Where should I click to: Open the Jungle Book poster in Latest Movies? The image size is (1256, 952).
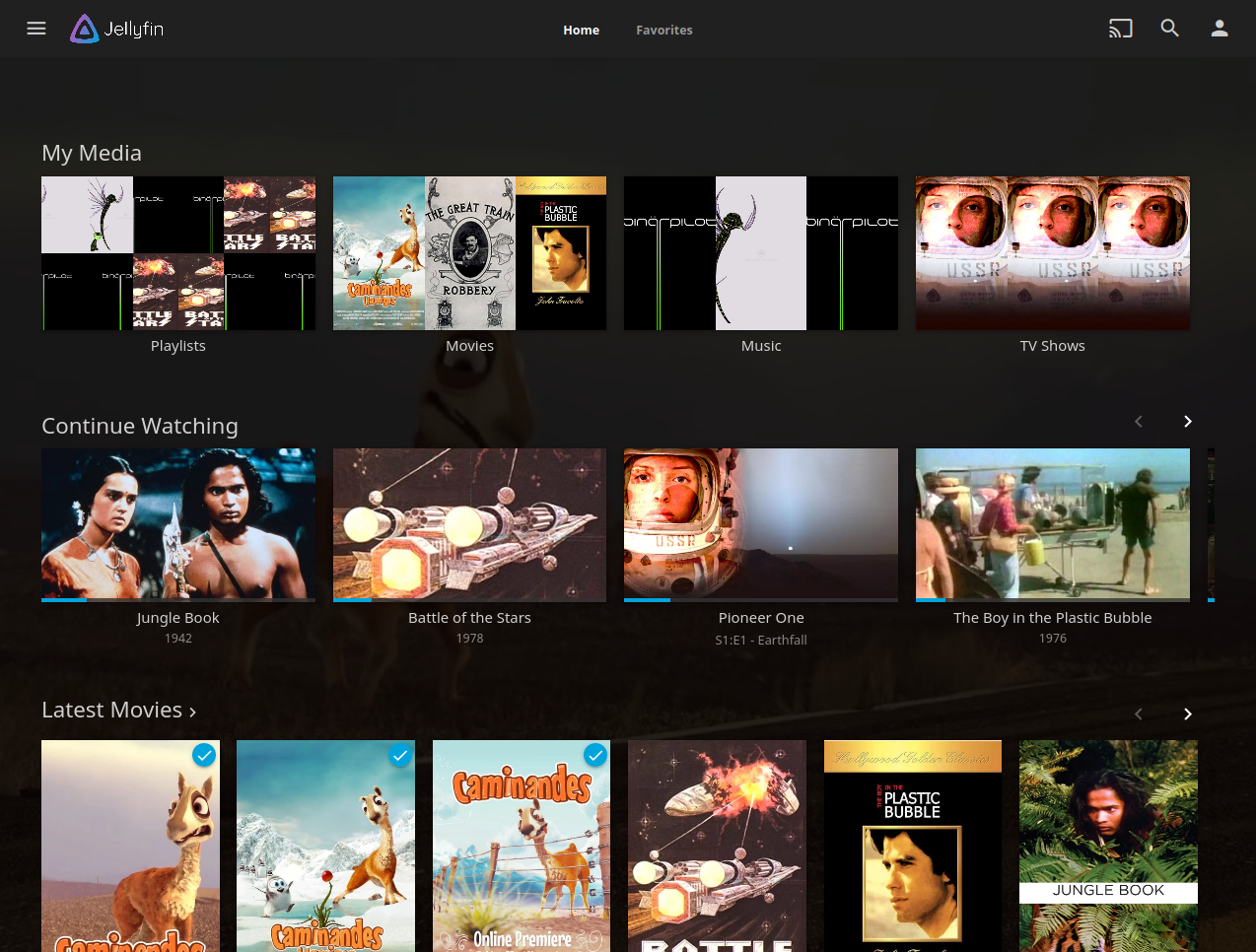click(1108, 846)
